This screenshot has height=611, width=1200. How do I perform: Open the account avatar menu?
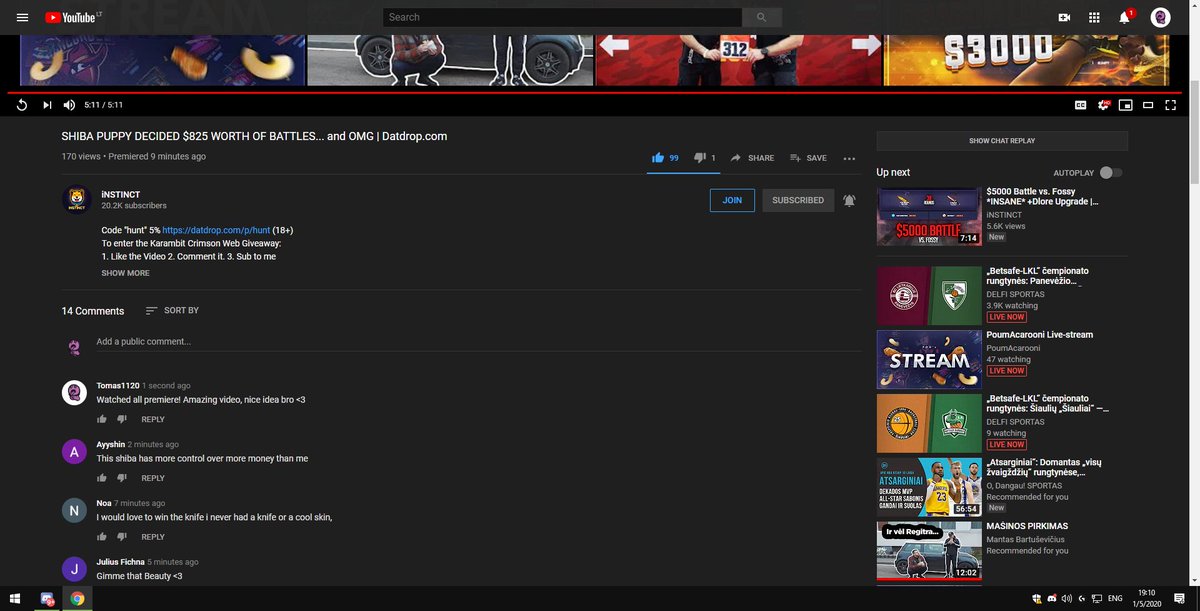coord(1160,17)
